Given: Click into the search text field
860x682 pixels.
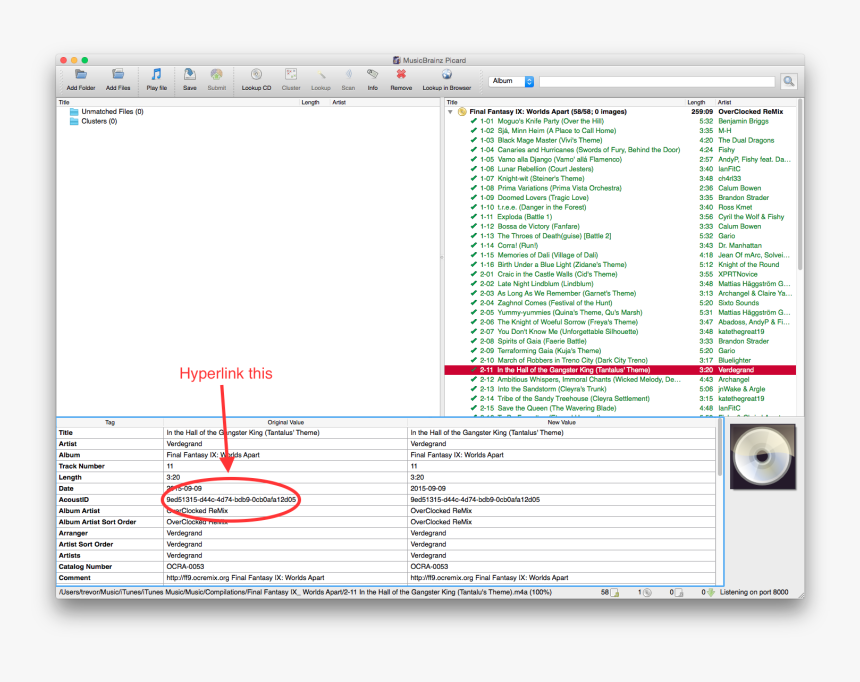Looking at the screenshot, I should [657, 82].
